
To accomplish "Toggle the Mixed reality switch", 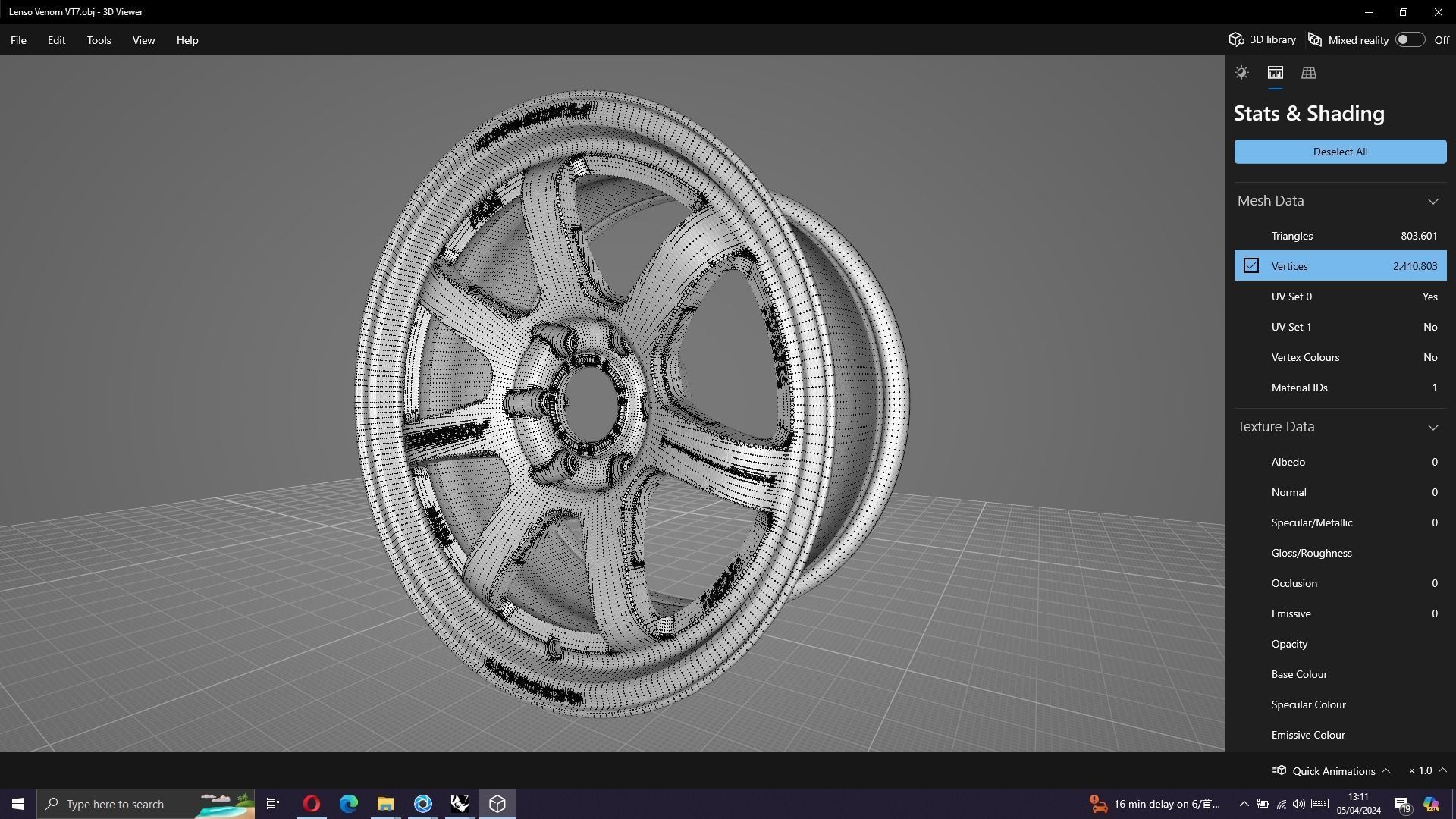I will click(x=1409, y=40).
